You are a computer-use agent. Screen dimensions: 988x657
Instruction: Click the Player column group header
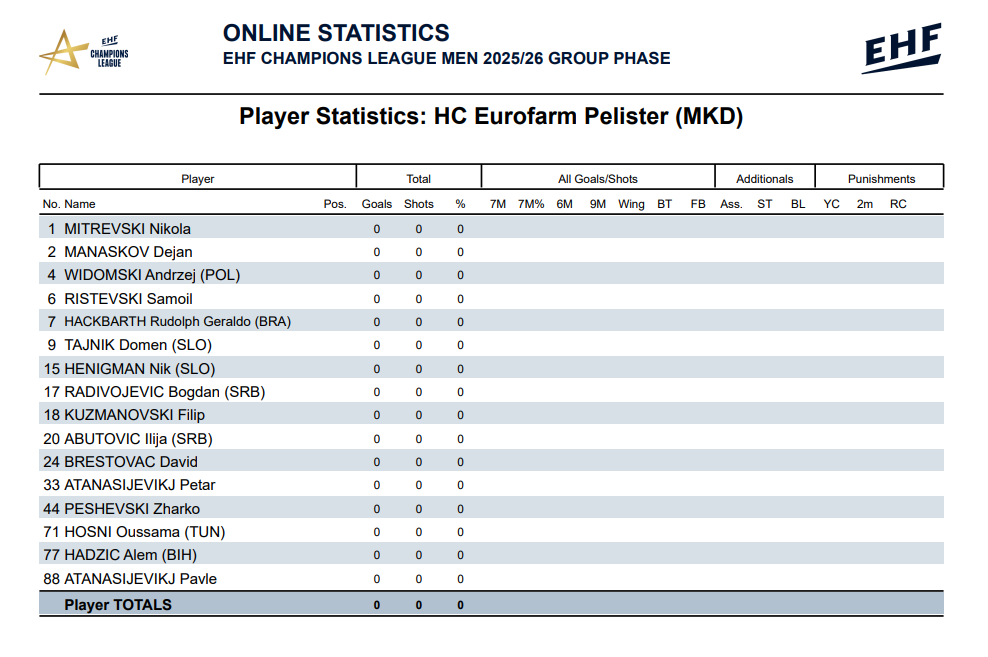198,179
